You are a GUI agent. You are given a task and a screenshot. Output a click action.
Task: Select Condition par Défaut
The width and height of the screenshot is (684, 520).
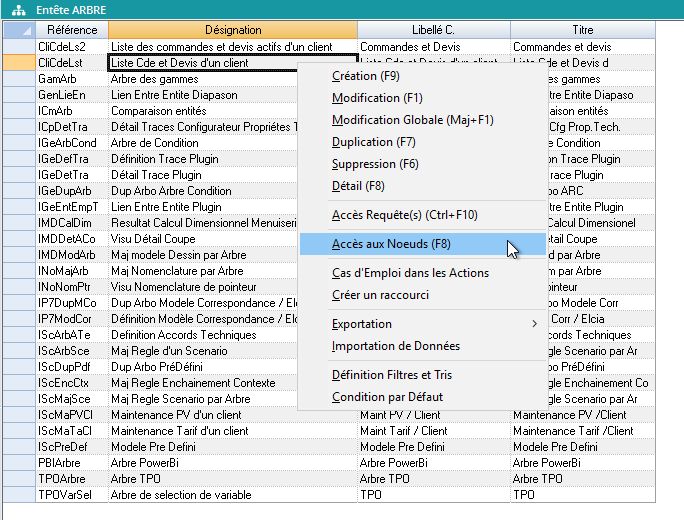coord(387,397)
